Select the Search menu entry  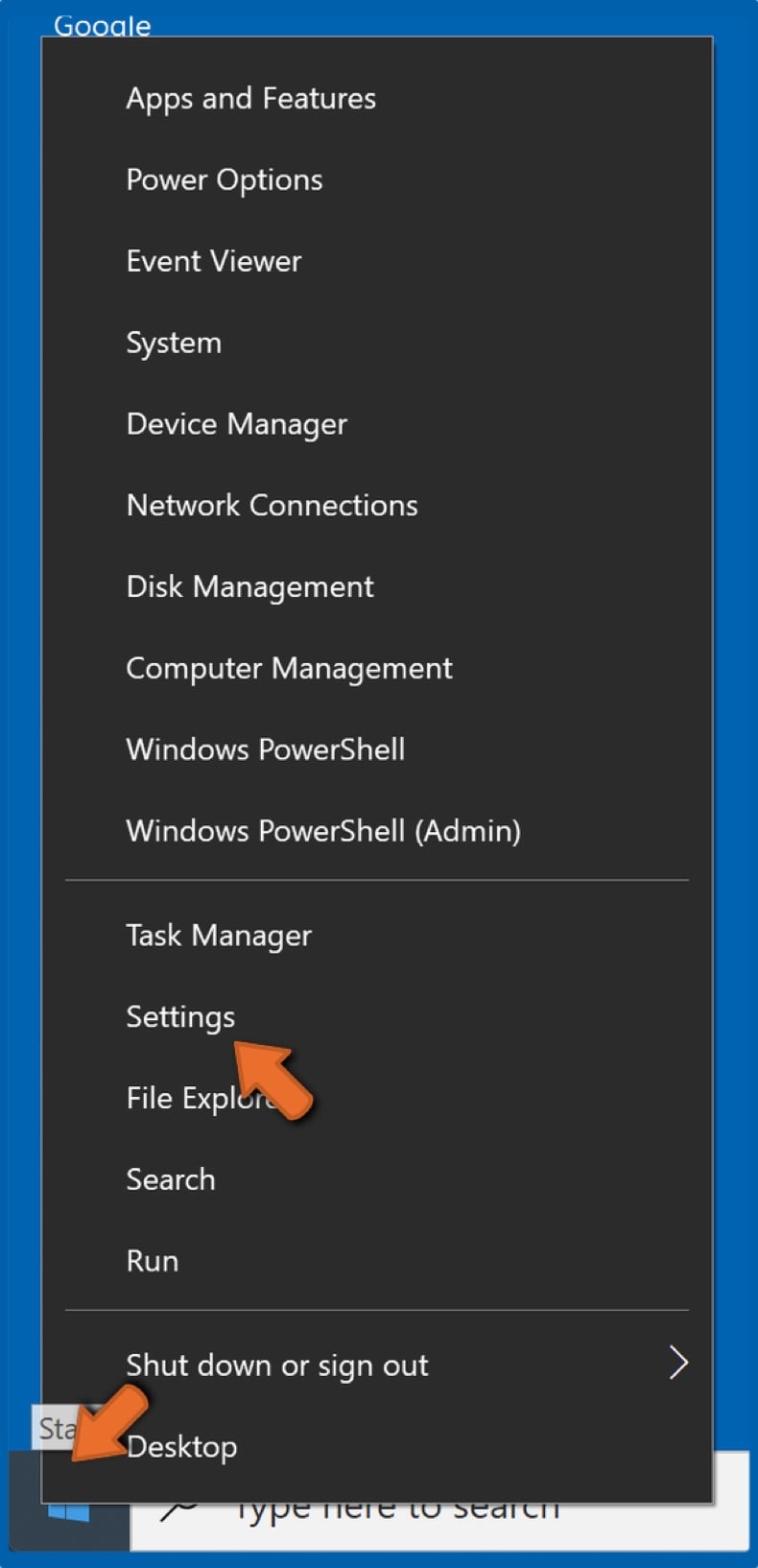[170, 1179]
